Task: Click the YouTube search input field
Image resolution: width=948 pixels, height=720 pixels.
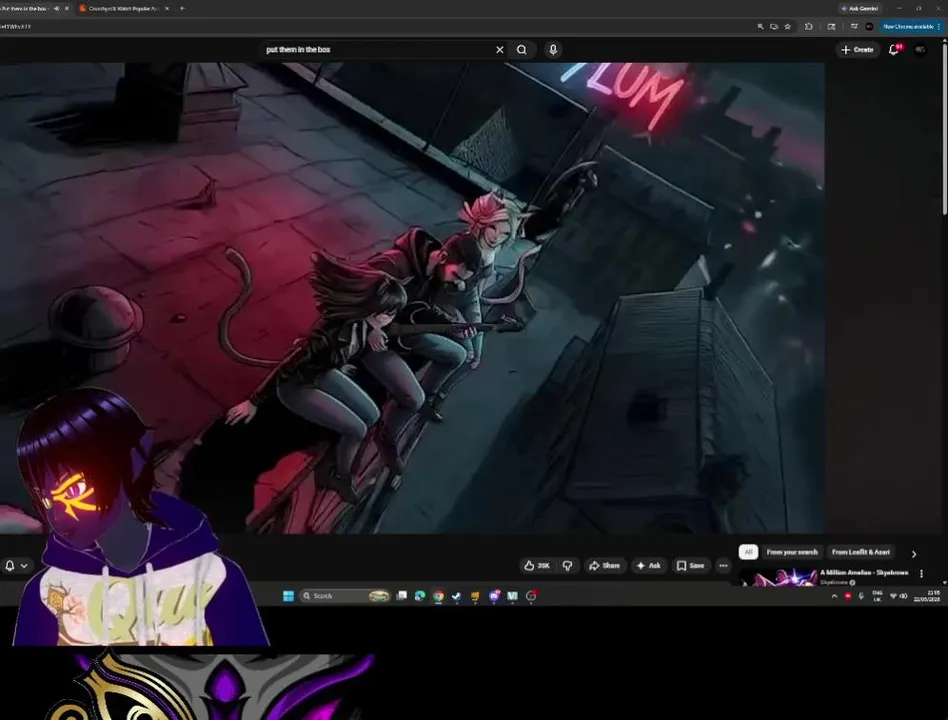Action: pyautogui.click(x=376, y=50)
